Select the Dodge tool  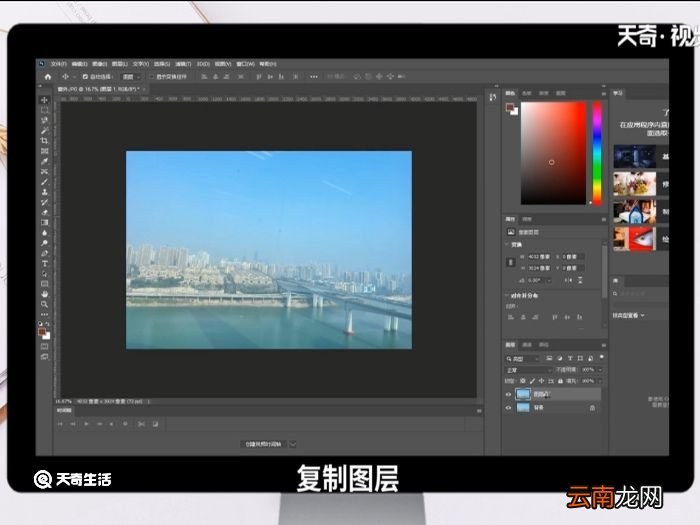[44, 243]
